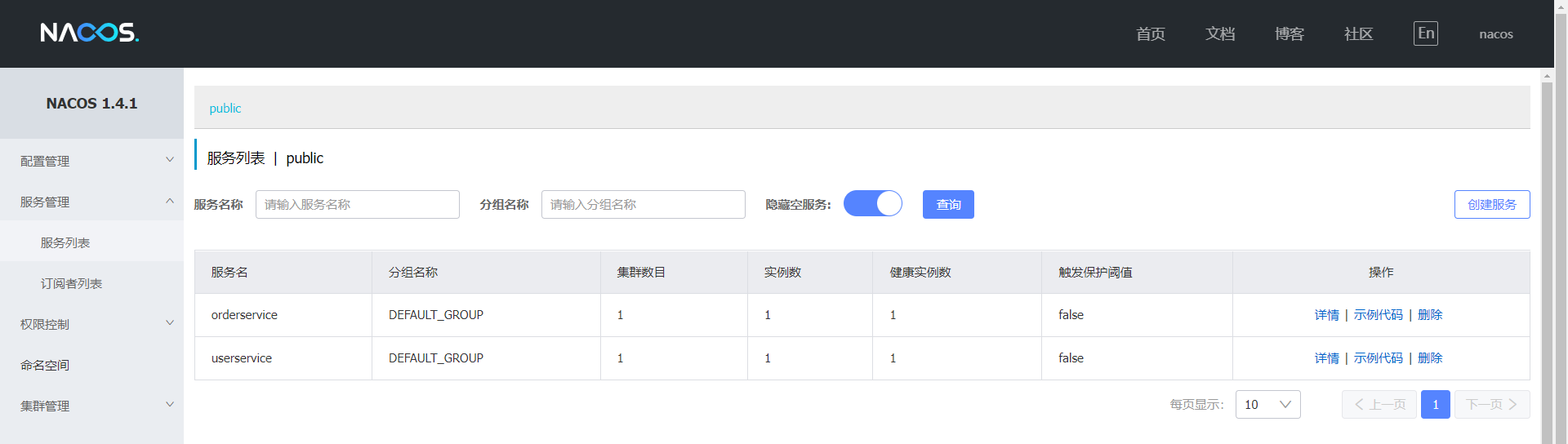This screenshot has height=444, width=1568.
Task: Open the nacos user menu
Action: 1496,34
